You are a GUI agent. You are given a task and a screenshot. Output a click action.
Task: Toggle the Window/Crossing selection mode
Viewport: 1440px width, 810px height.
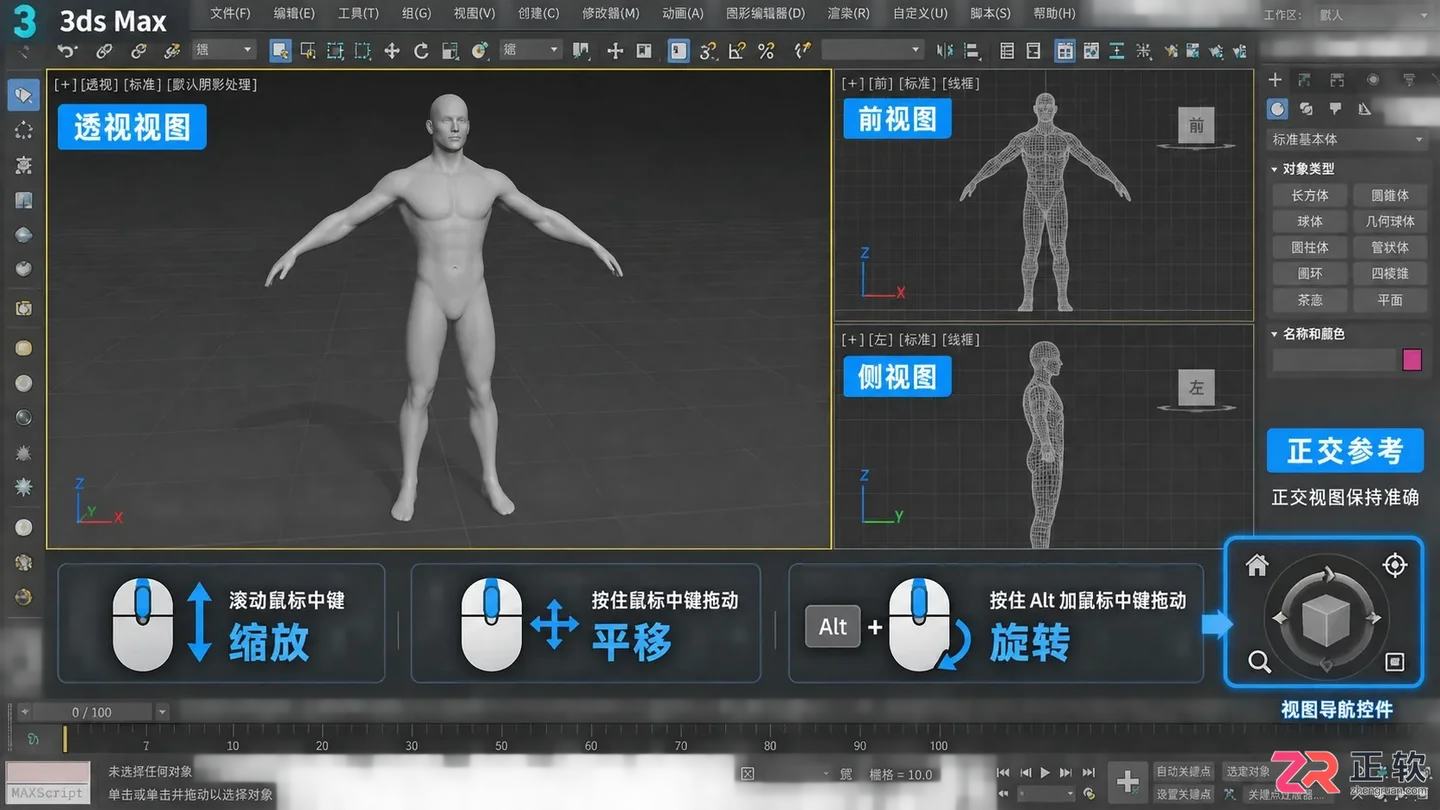coord(362,50)
